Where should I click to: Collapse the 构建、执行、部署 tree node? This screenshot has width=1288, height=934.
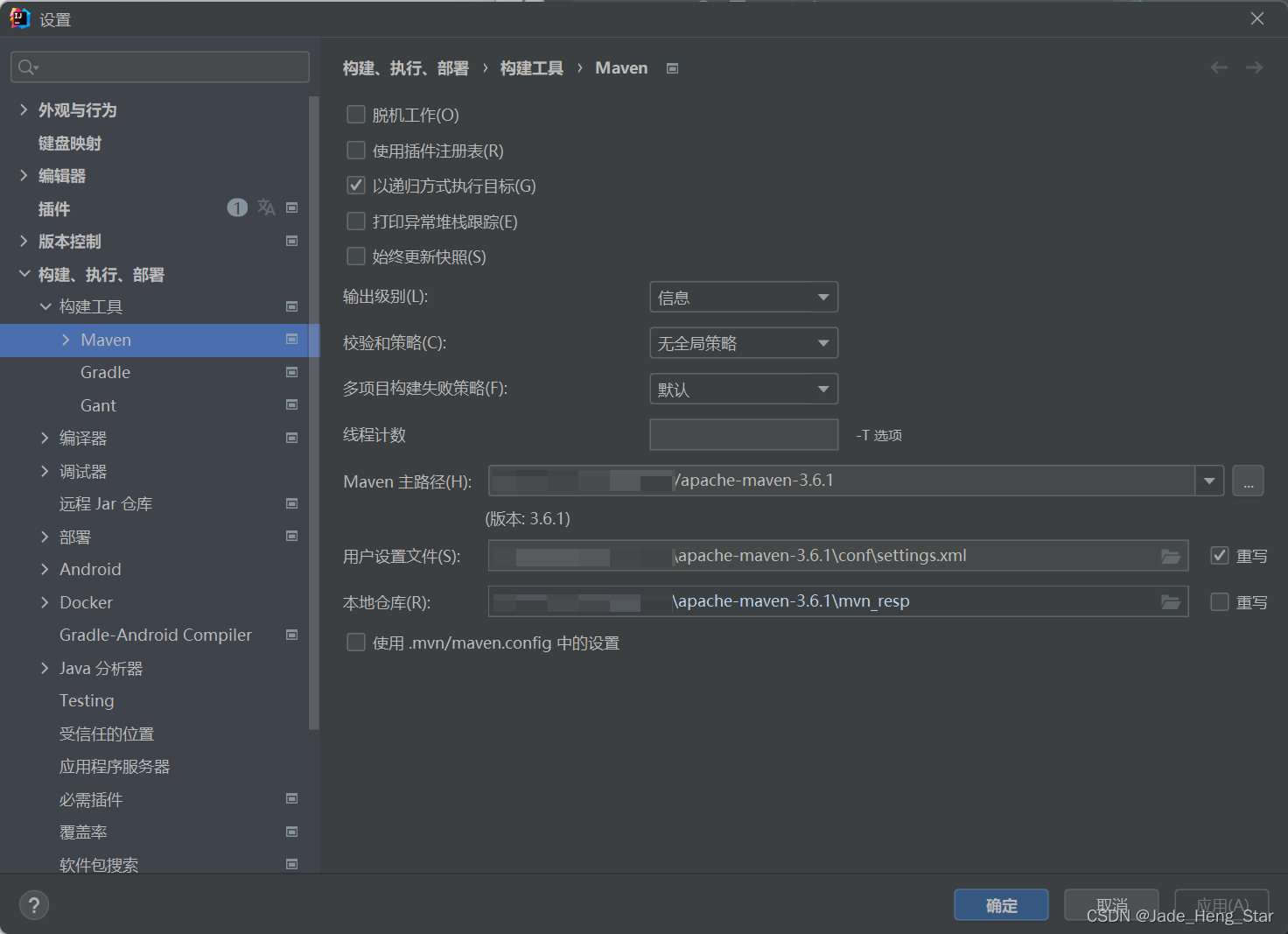(24, 274)
